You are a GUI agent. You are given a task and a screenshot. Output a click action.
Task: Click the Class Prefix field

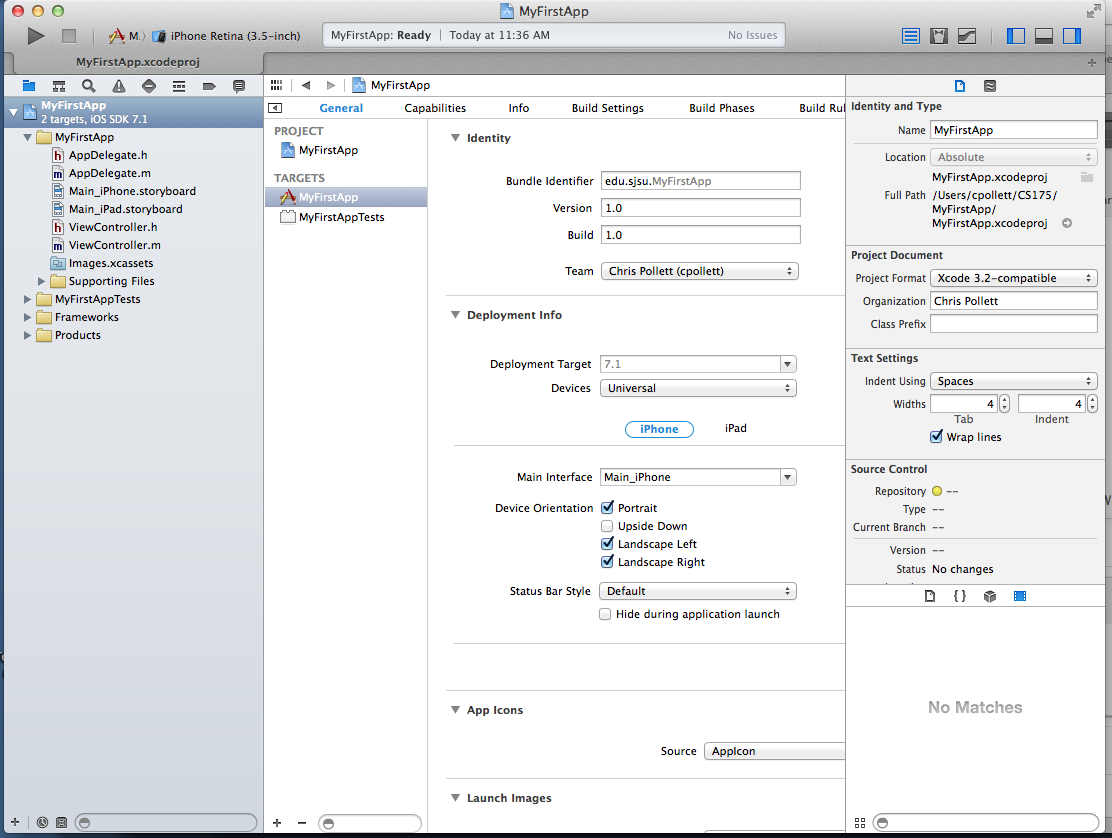pyautogui.click(x=1013, y=324)
